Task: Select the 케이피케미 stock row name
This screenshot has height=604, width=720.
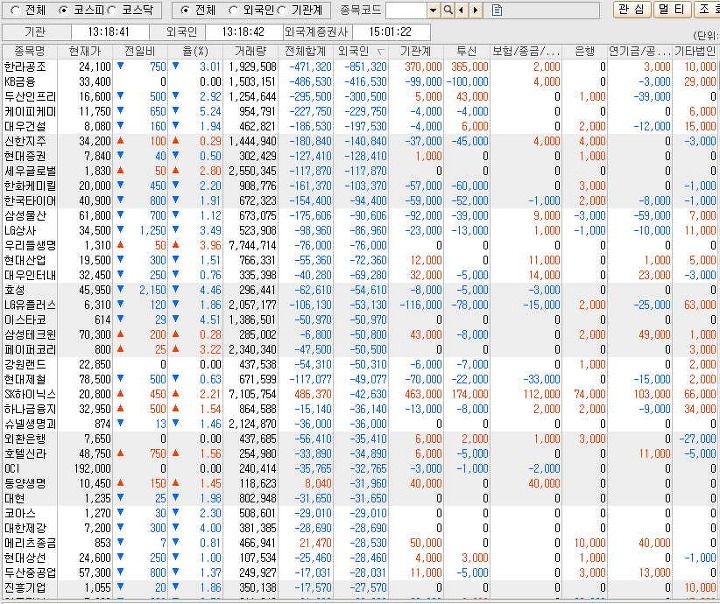Action: (30, 112)
